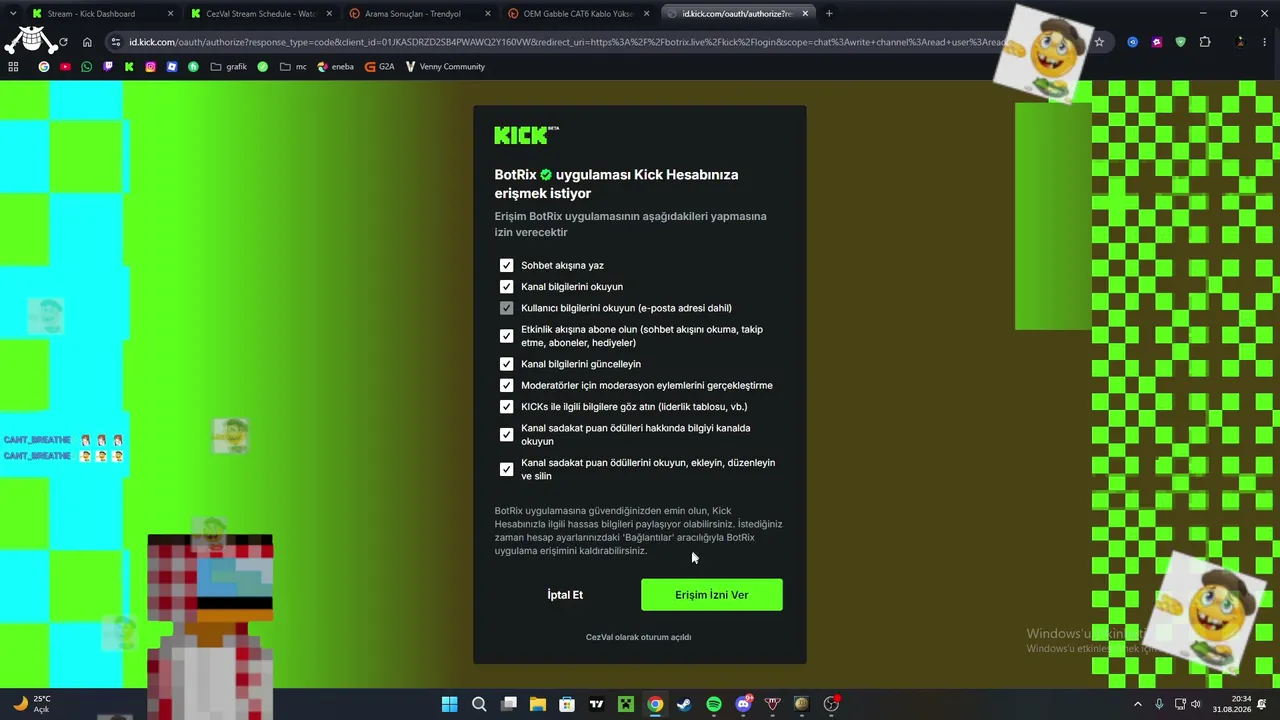Screen dimensions: 1280x720
Task: Open the browser extensions puzzle menu
Action: point(1205,42)
